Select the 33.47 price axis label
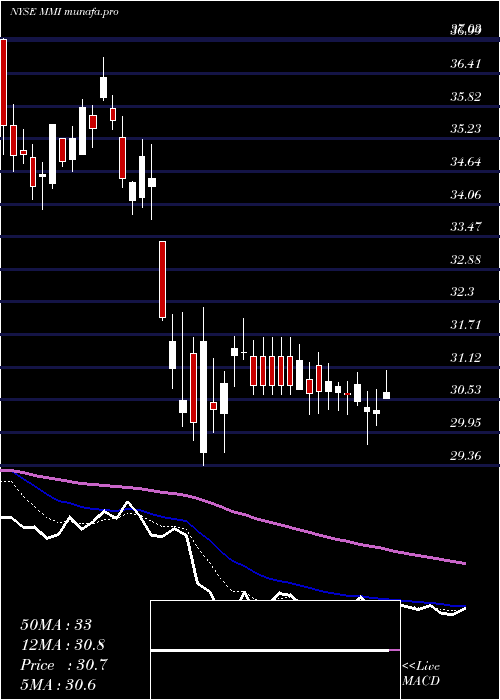This screenshot has height=700, width=500. [466, 227]
